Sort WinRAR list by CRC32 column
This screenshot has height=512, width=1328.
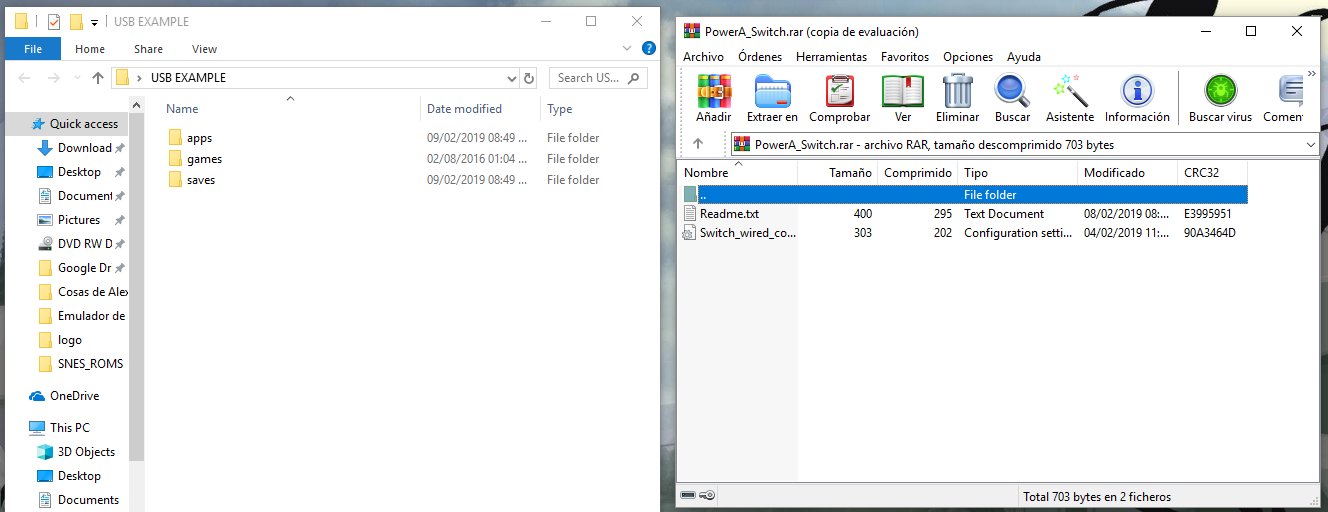tap(1213, 173)
